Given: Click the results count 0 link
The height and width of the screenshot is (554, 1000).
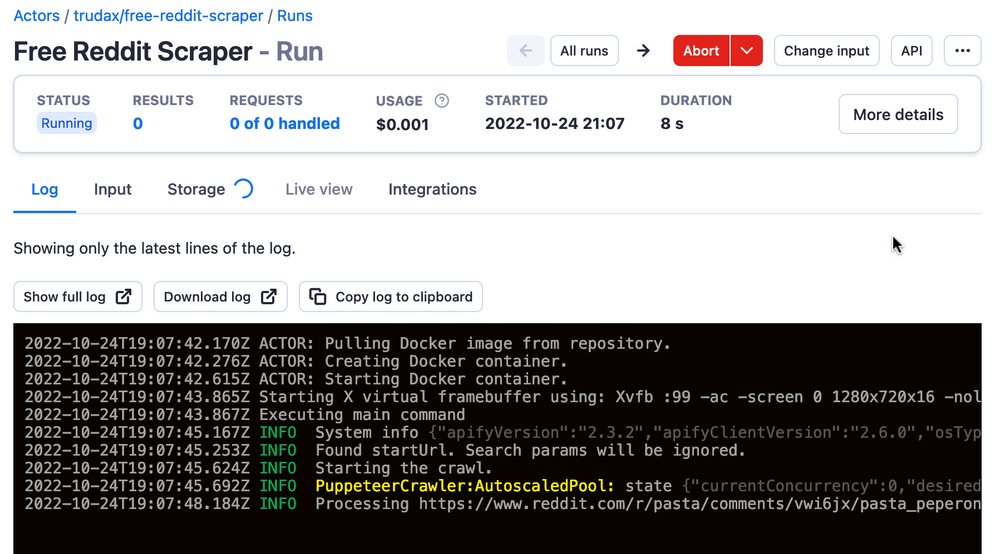Looking at the screenshot, I should (138, 124).
